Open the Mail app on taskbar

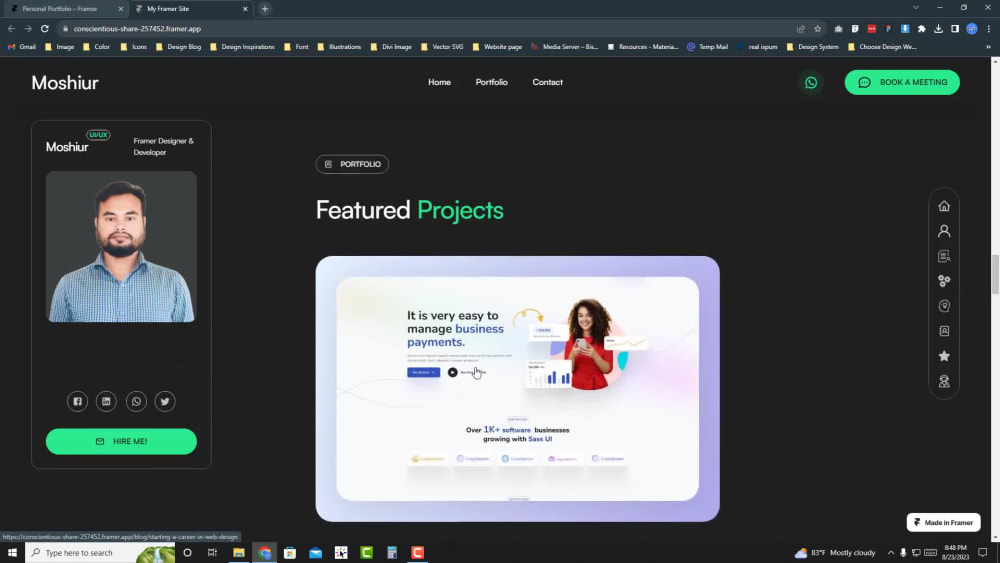coord(316,553)
